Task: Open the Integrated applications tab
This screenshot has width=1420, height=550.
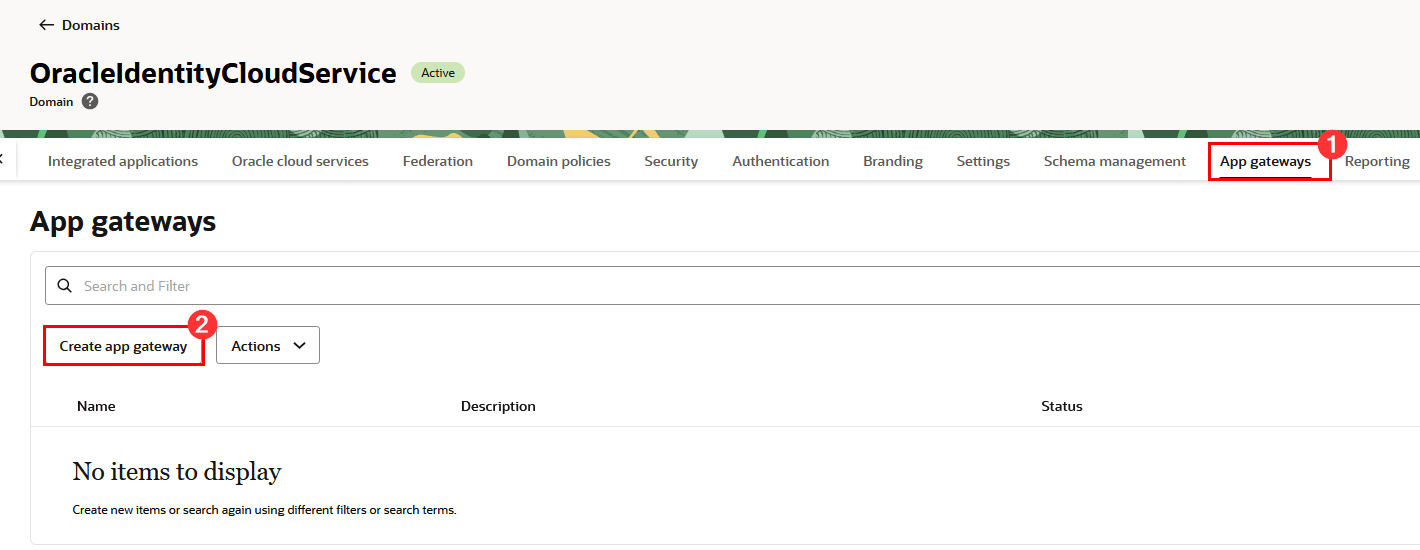Action: pyautogui.click(x=123, y=161)
